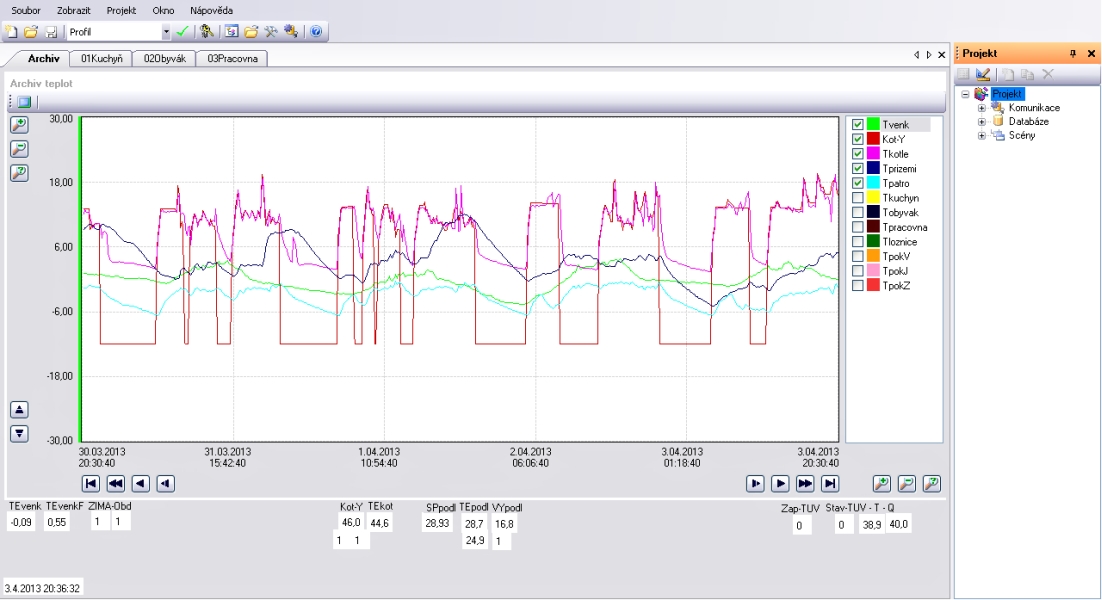The height and width of the screenshot is (600, 1102).
Task: Confirm profile with the green checkmark icon
Action: coord(183,32)
